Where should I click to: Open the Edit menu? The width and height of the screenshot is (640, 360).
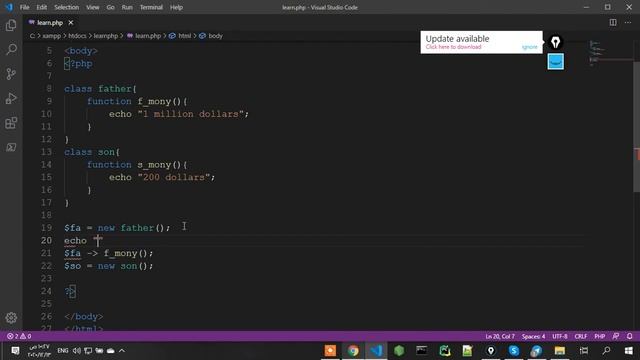(41, 7)
